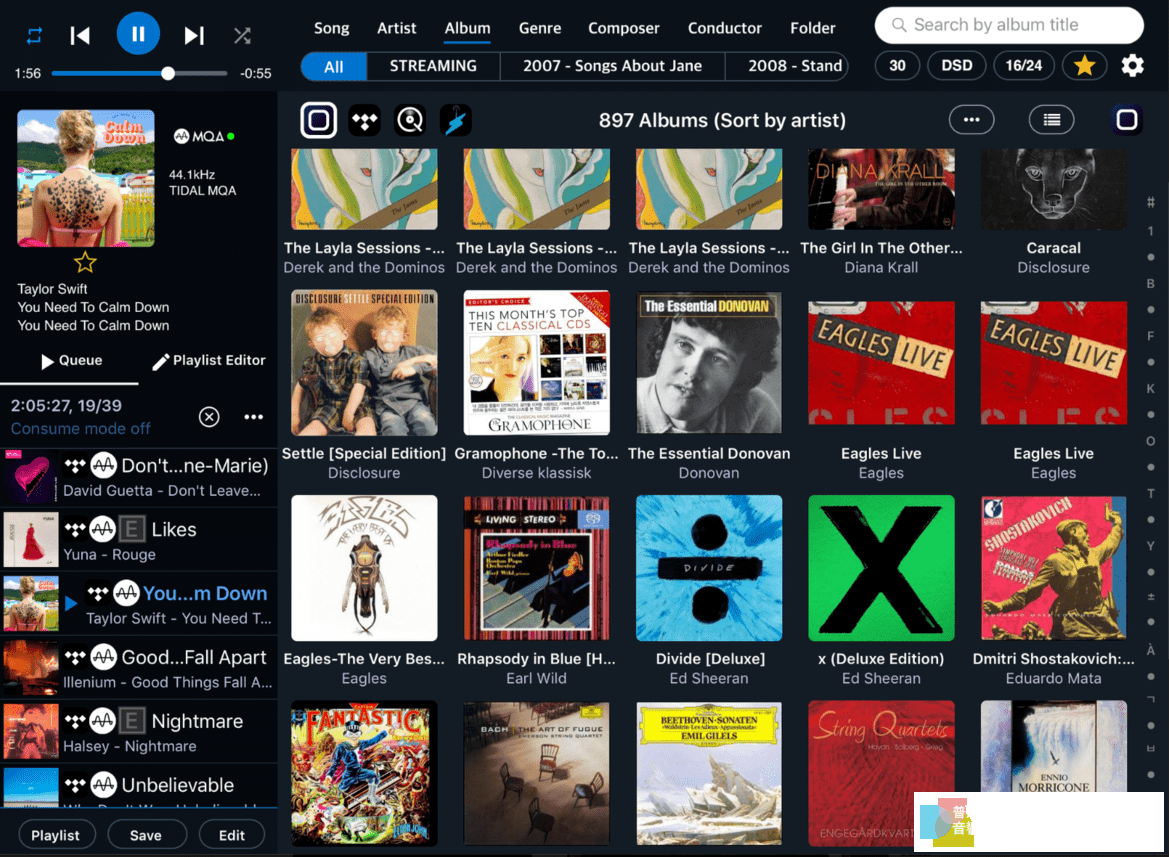
Task: Click the playback progress slider
Action: pos(139,73)
